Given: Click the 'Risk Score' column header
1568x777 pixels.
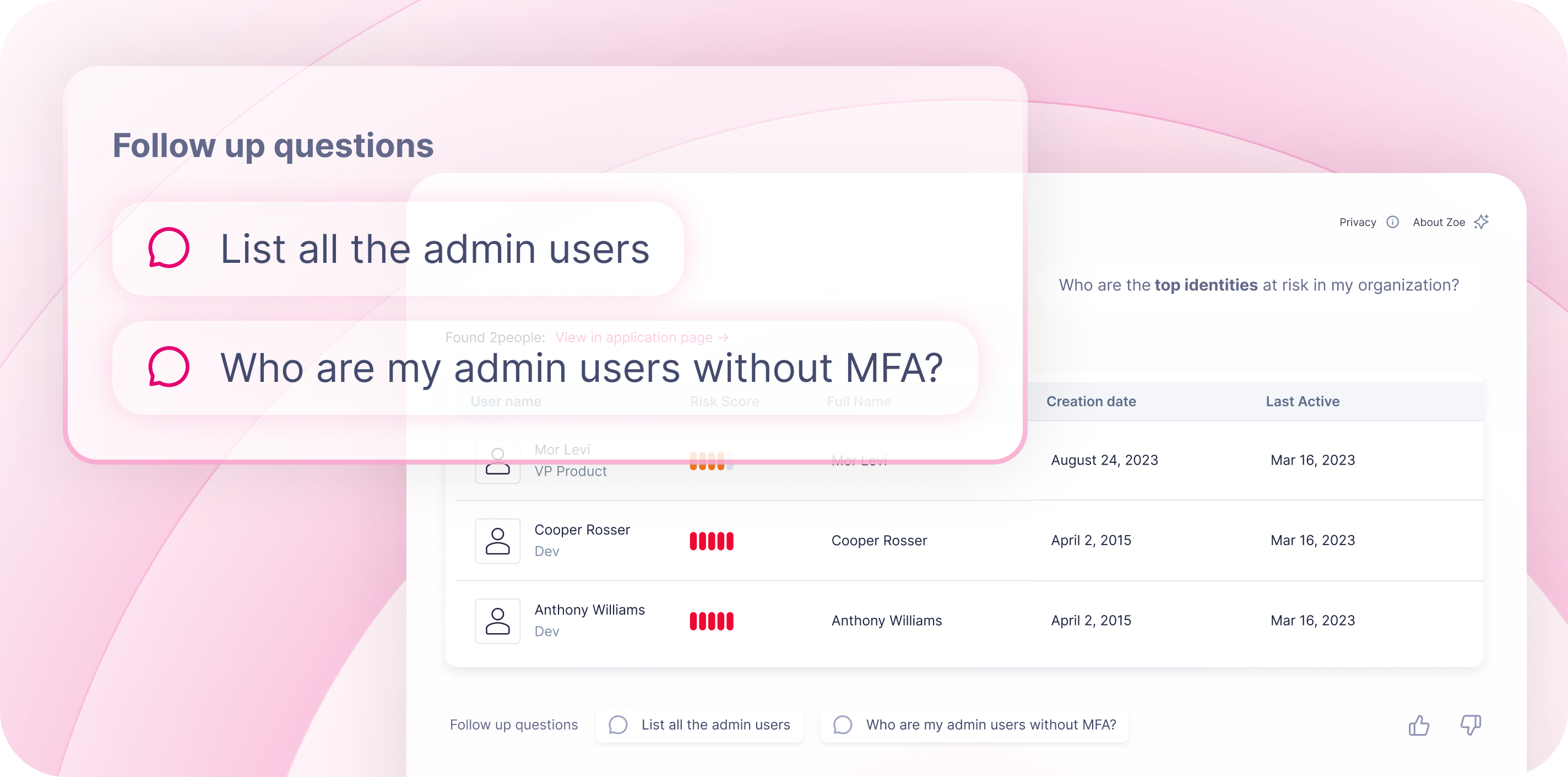Looking at the screenshot, I should 724,401.
